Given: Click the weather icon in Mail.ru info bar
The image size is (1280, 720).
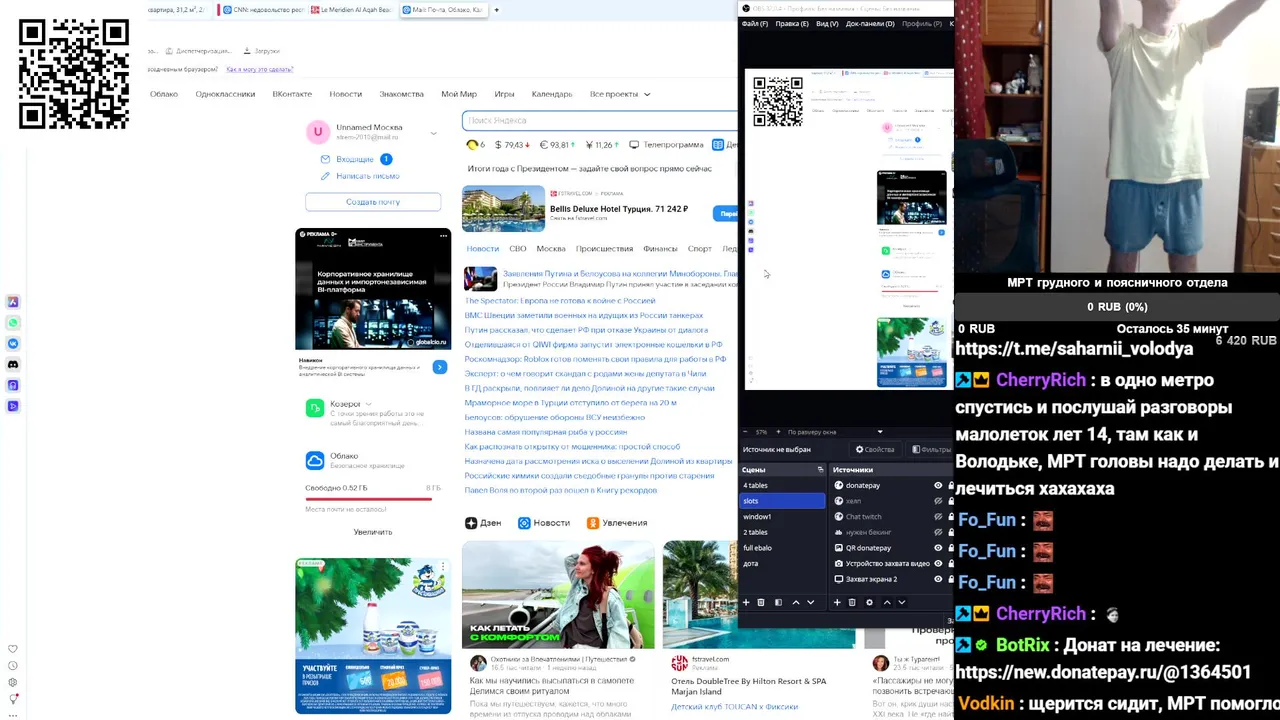Looking at the screenshot, I should pos(472,145).
